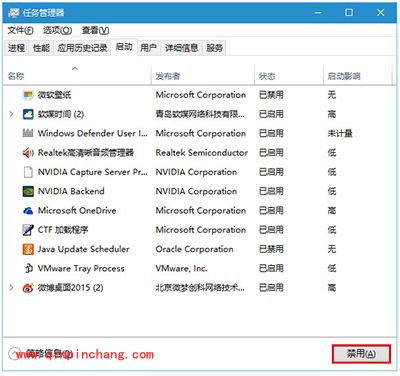Click the CTF 加载程序 icon
The image size is (400, 376).
tap(28, 230)
